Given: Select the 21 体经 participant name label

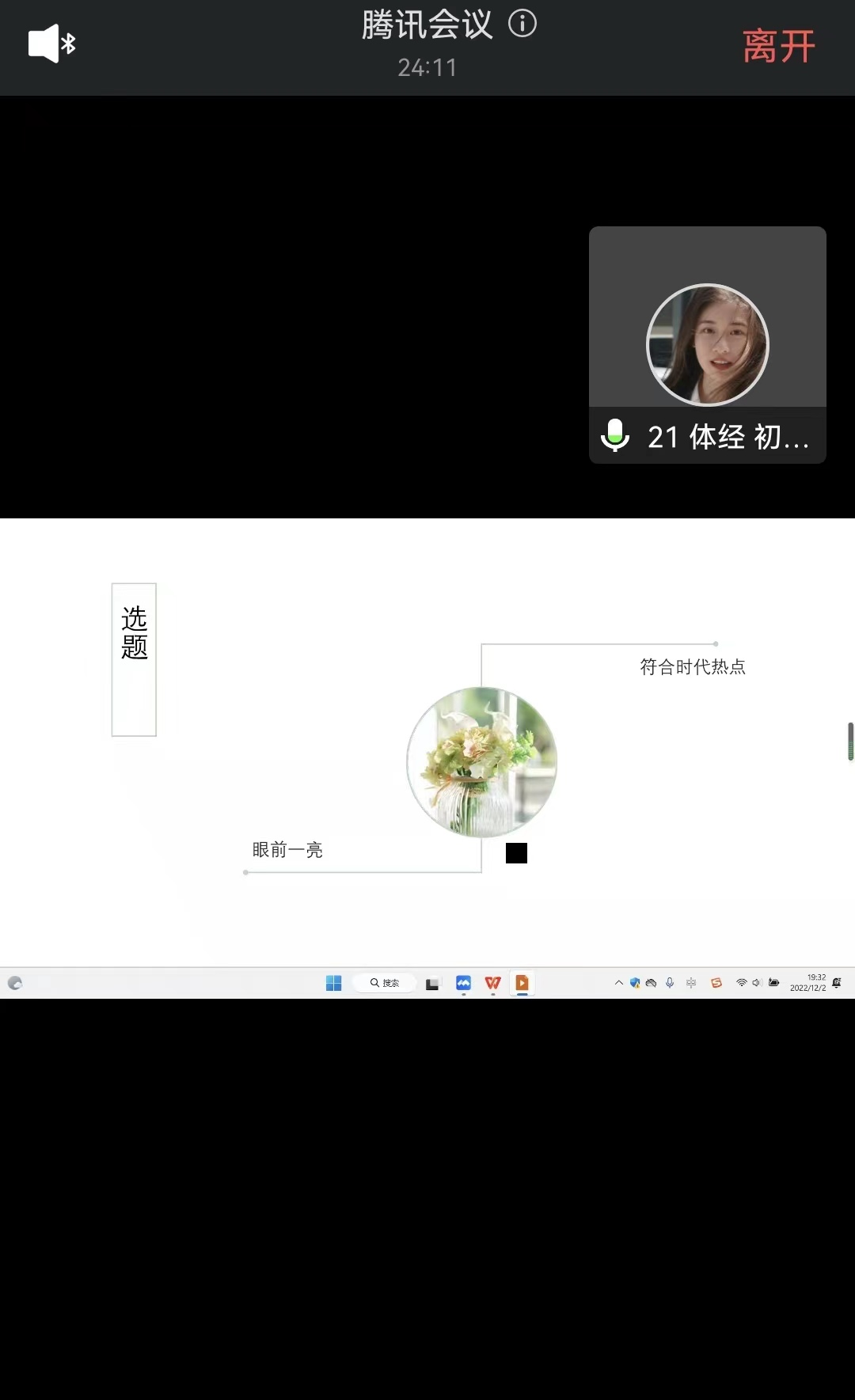Looking at the screenshot, I should click(x=728, y=437).
